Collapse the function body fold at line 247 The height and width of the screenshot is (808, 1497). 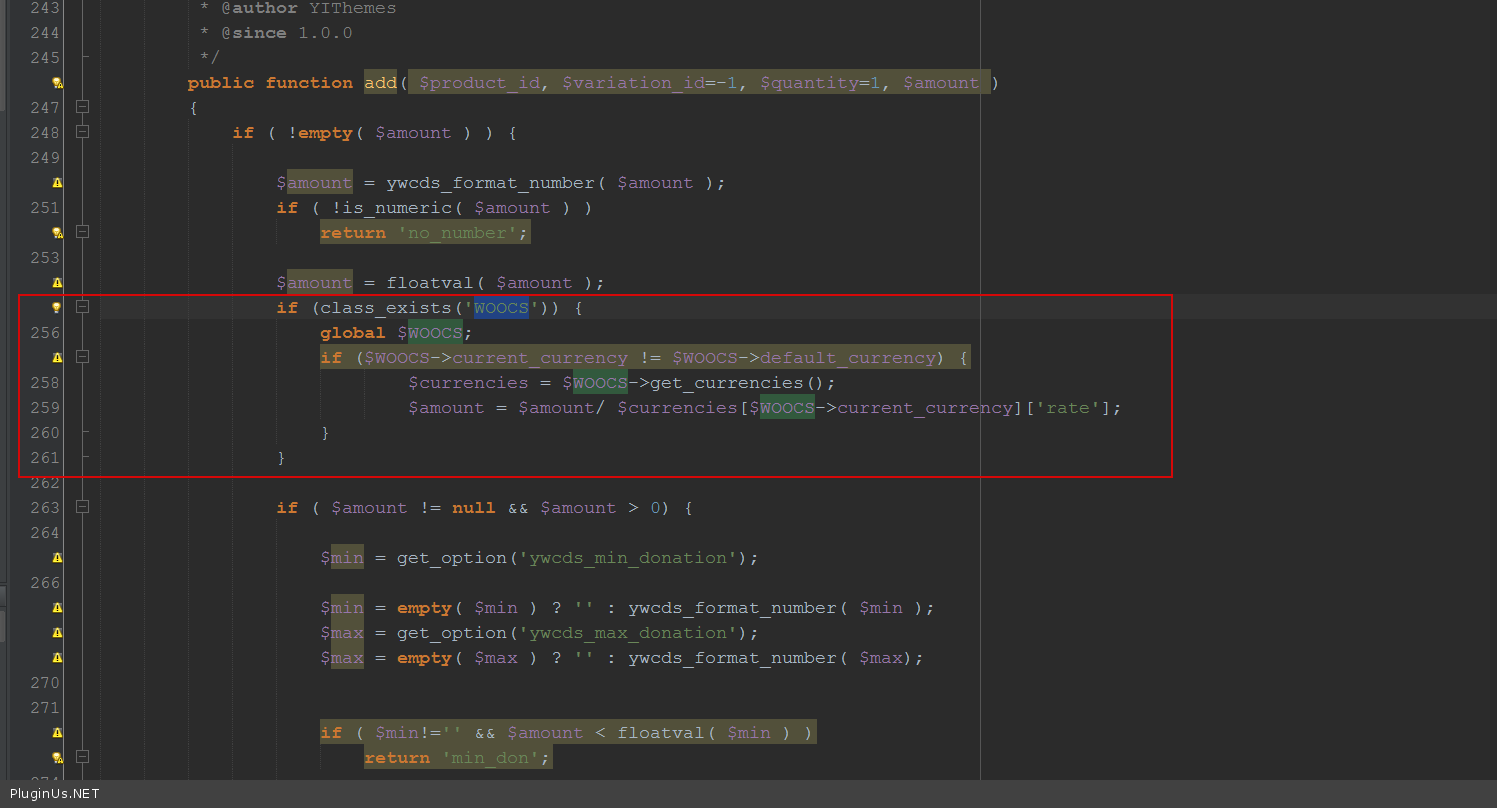tap(83, 107)
